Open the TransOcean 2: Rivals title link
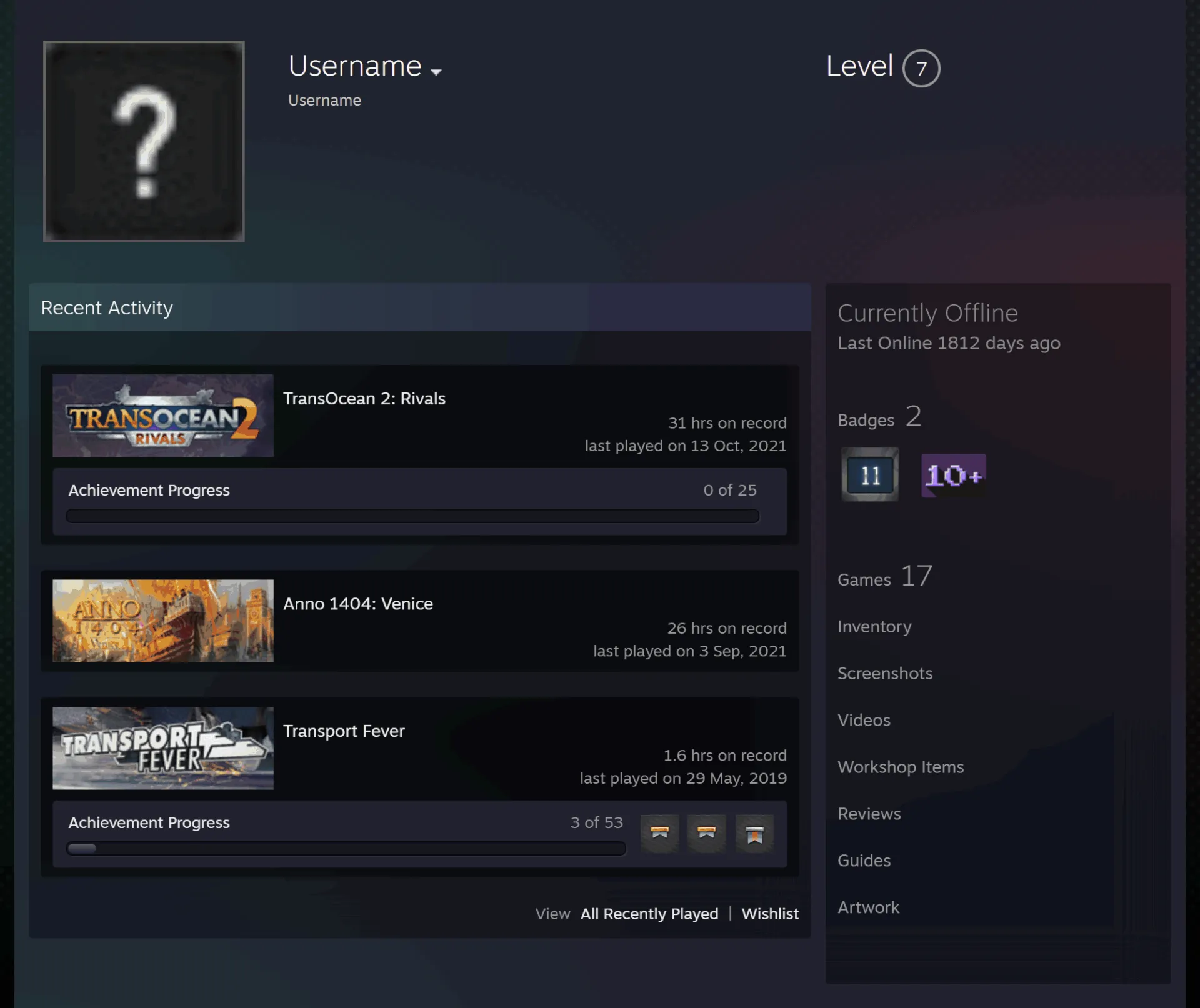This screenshot has width=1200, height=1008. click(x=364, y=399)
